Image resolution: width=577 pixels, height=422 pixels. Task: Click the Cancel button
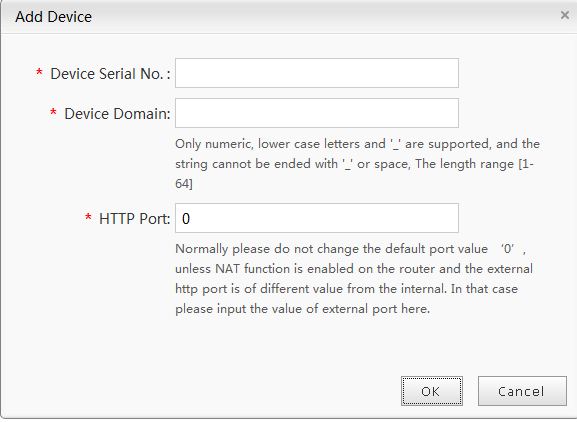pyautogui.click(x=522, y=391)
